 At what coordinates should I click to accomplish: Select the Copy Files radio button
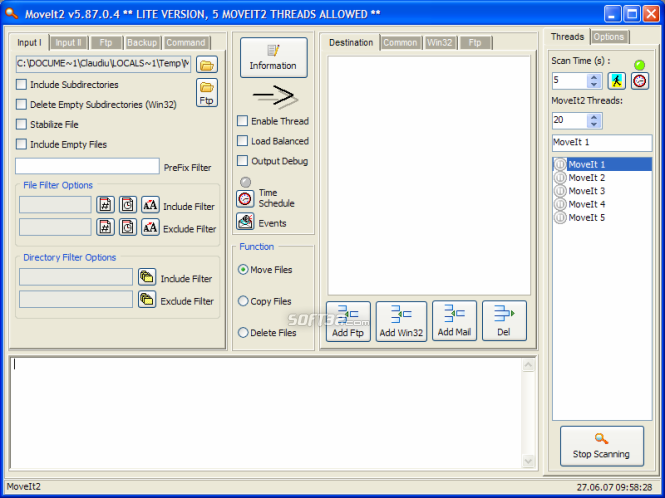point(243,301)
